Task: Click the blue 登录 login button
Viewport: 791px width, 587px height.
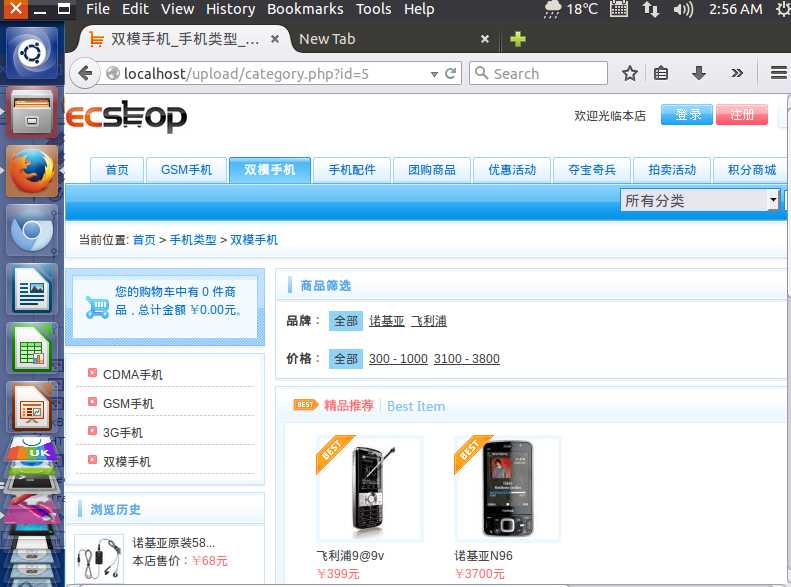Action: (x=687, y=115)
